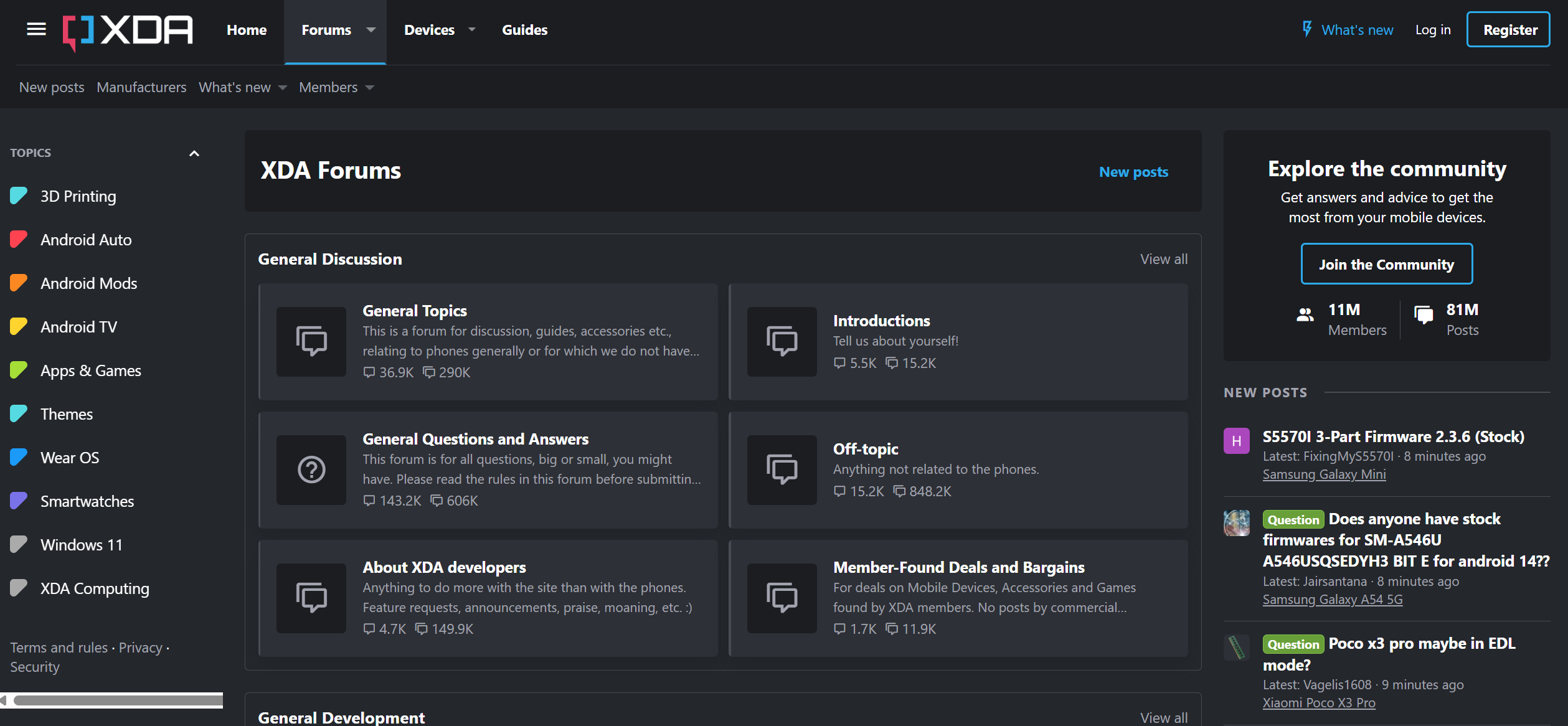The width and height of the screenshot is (1568, 726).
Task: Click the Off-topic forum icon
Action: point(782,469)
